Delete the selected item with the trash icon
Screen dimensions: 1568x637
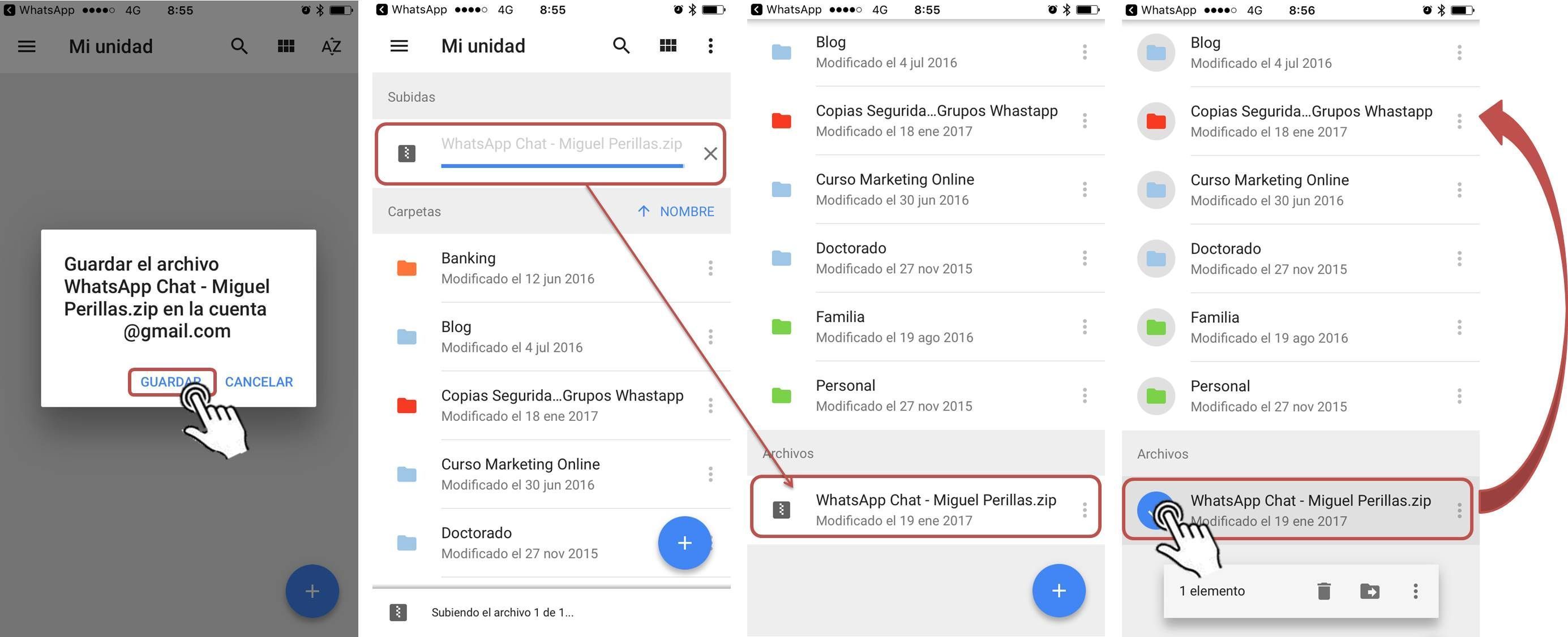coord(1324,591)
